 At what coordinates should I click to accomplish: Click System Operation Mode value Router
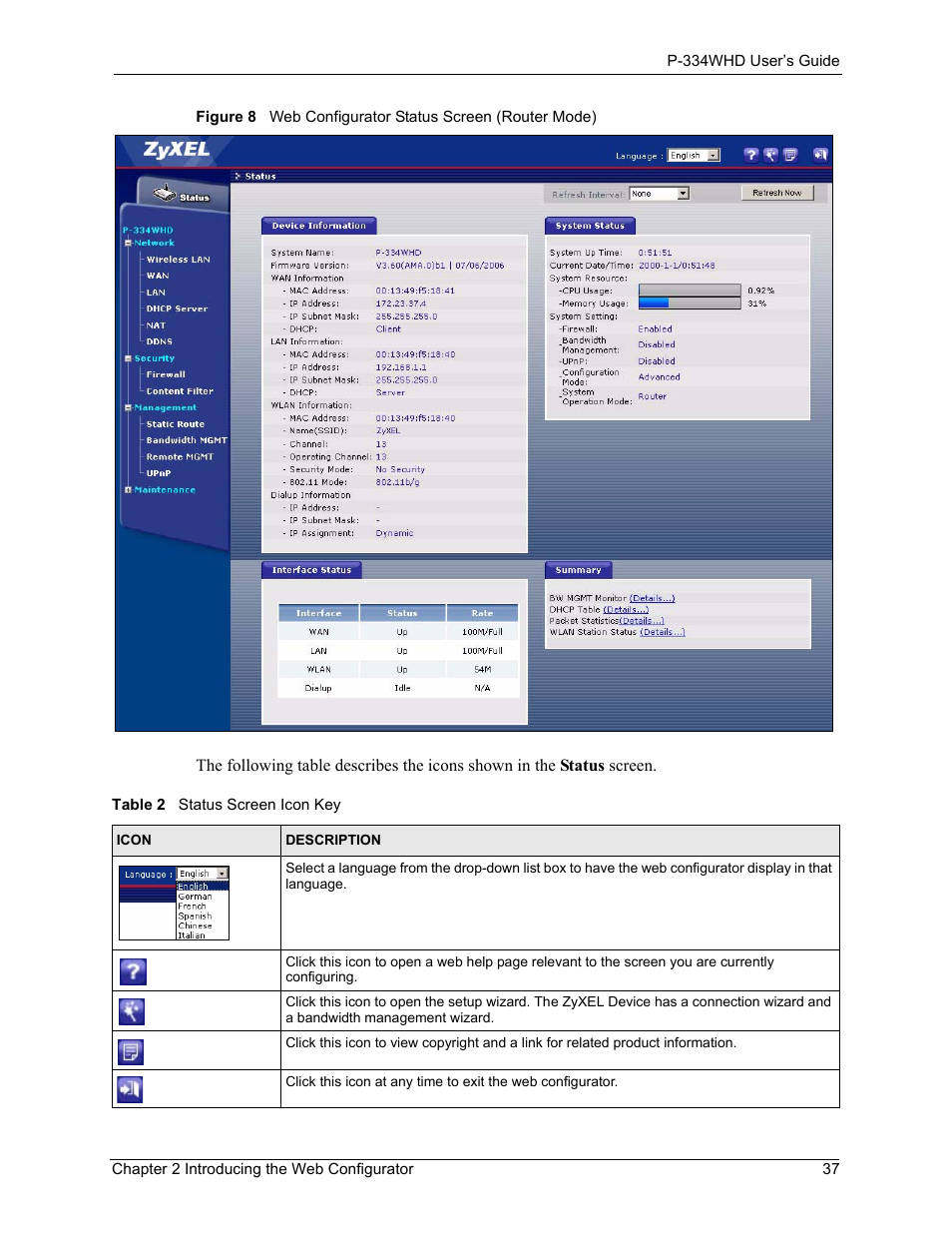point(652,396)
